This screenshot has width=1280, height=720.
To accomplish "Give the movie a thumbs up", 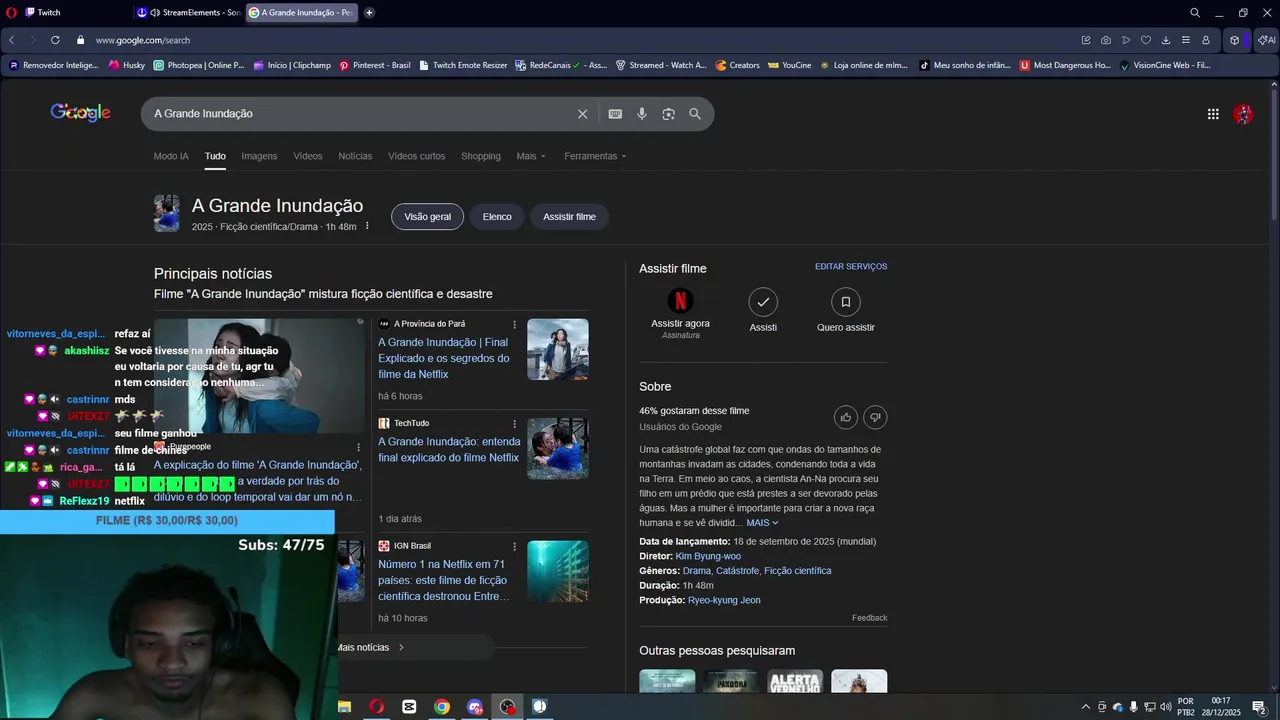I will (x=846, y=417).
